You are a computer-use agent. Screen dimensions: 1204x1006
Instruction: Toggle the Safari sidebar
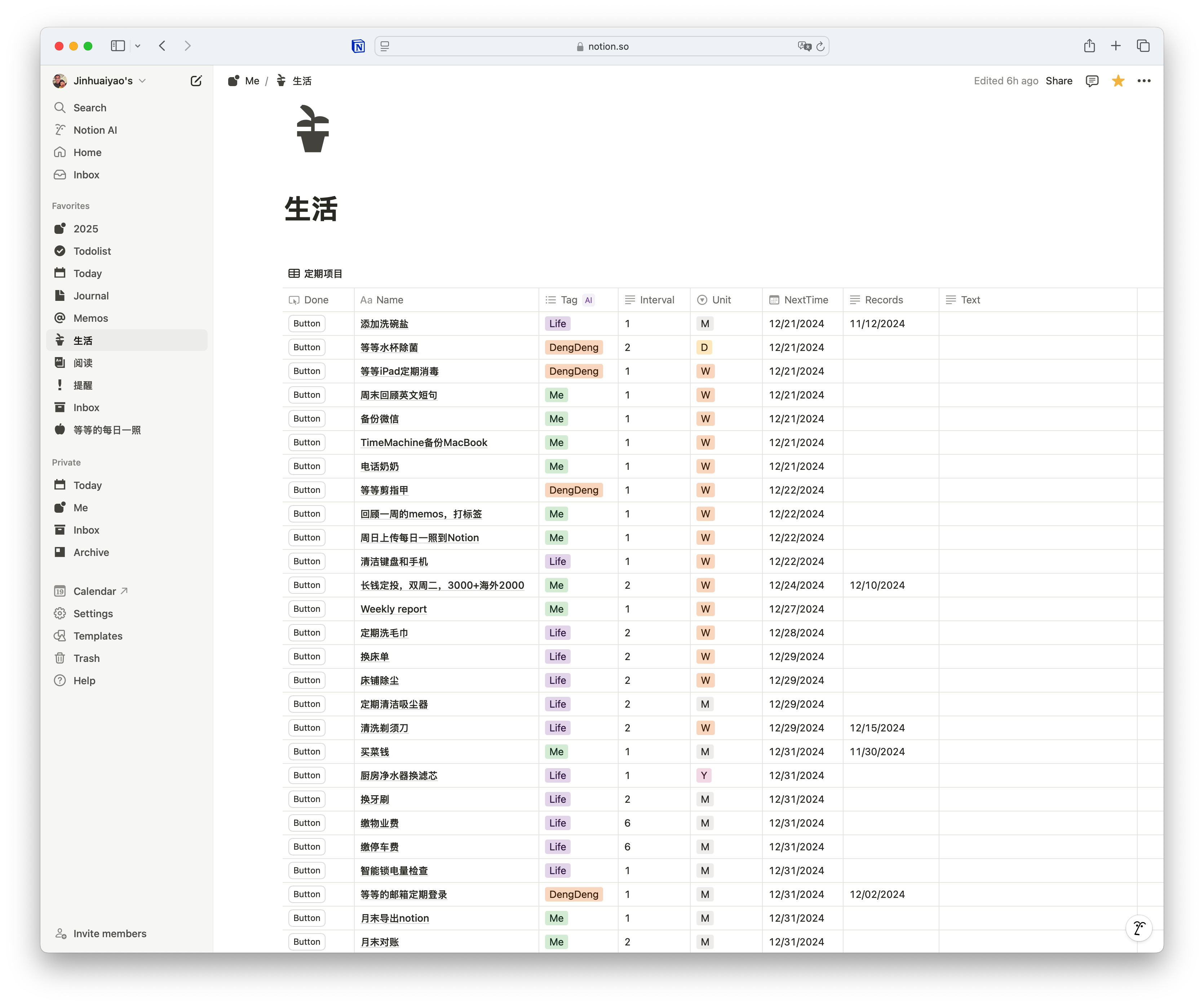118,46
